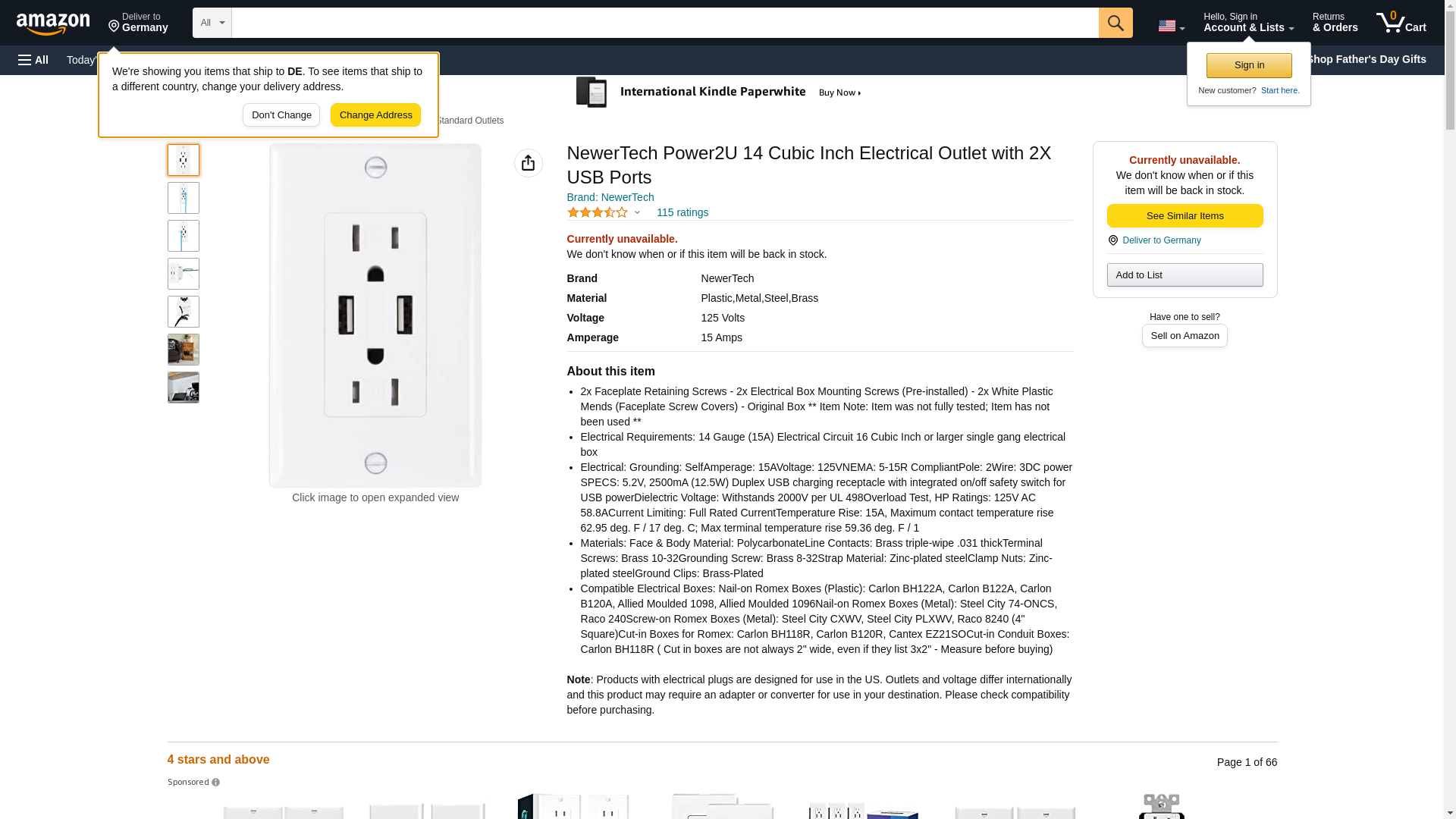
Task: Click the Change Address button
Action: [x=375, y=115]
